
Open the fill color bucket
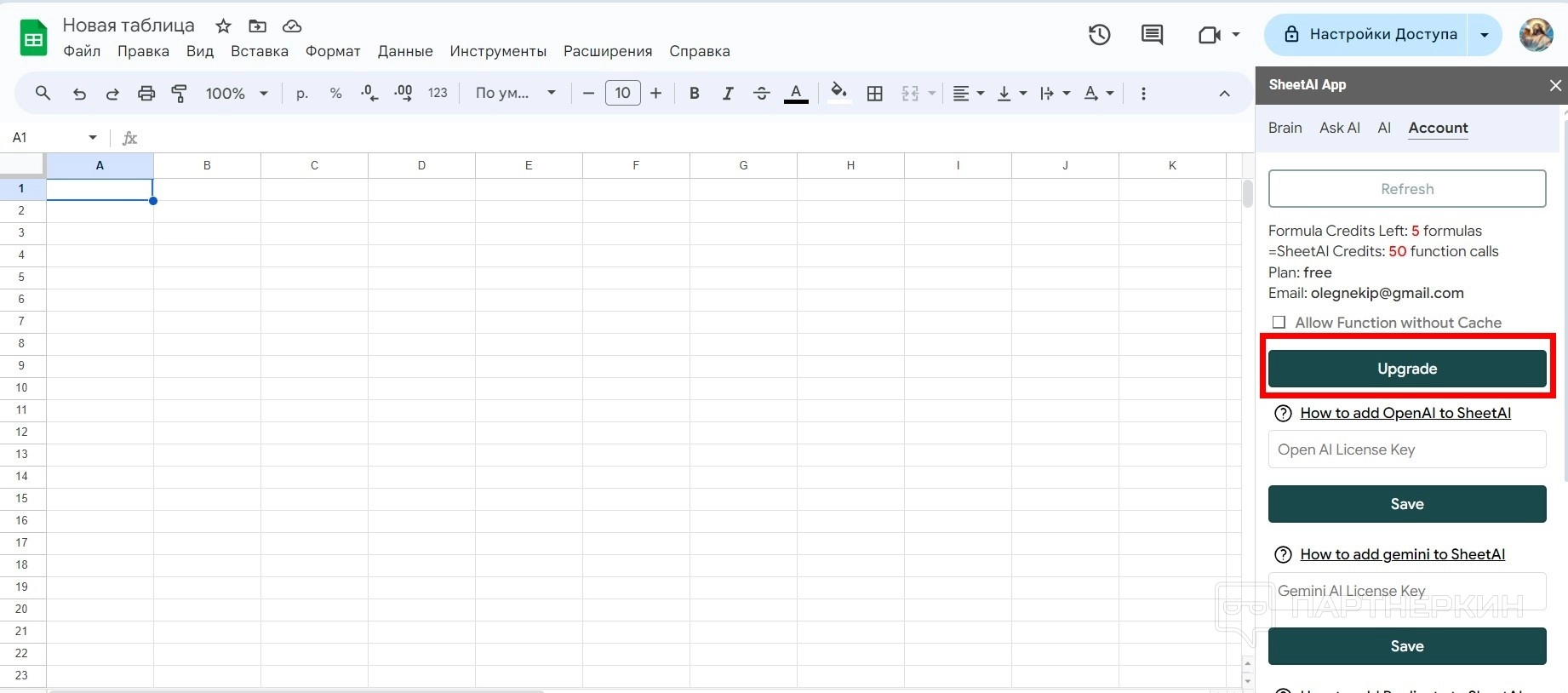tap(838, 93)
